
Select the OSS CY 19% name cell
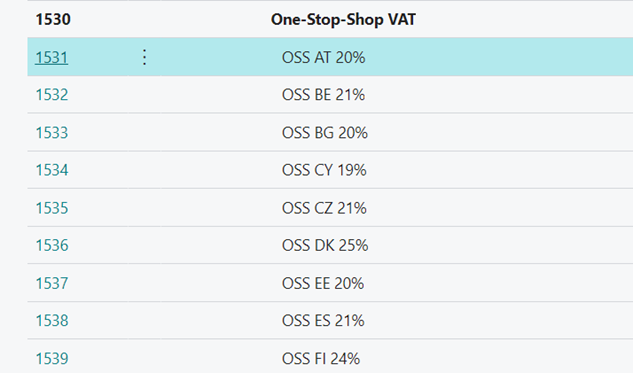pyautogui.click(x=324, y=170)
